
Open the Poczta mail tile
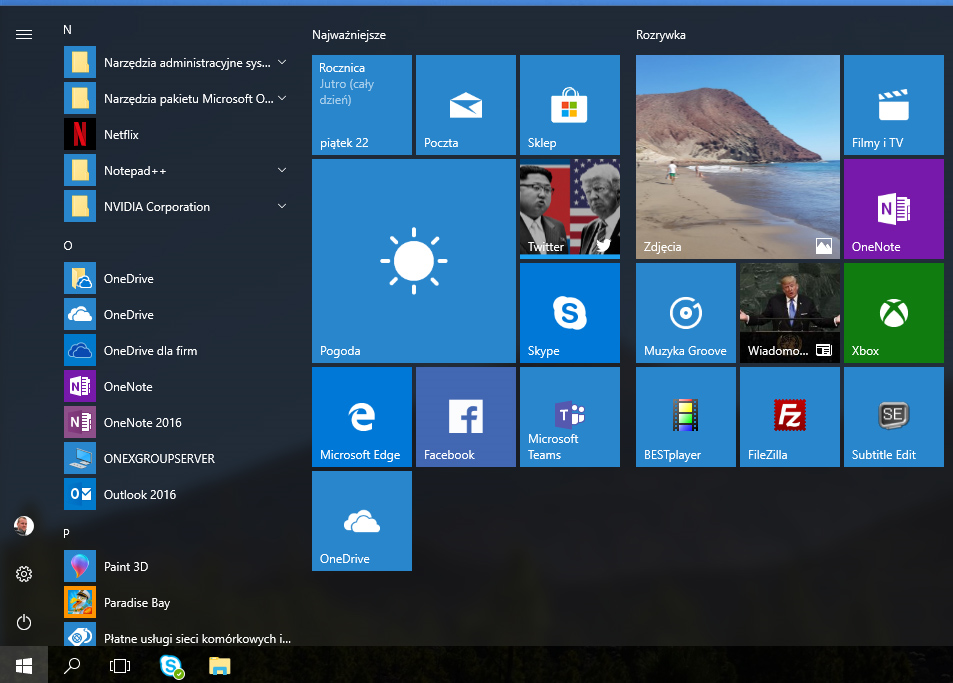click(466, 105)
